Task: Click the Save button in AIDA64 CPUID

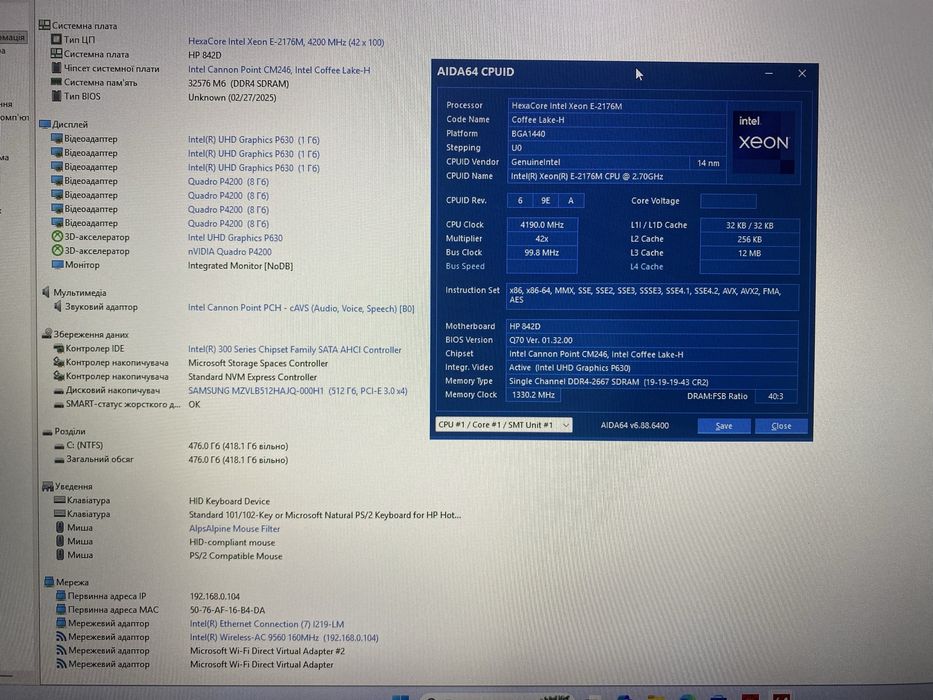Action: [x=724, y=426]
